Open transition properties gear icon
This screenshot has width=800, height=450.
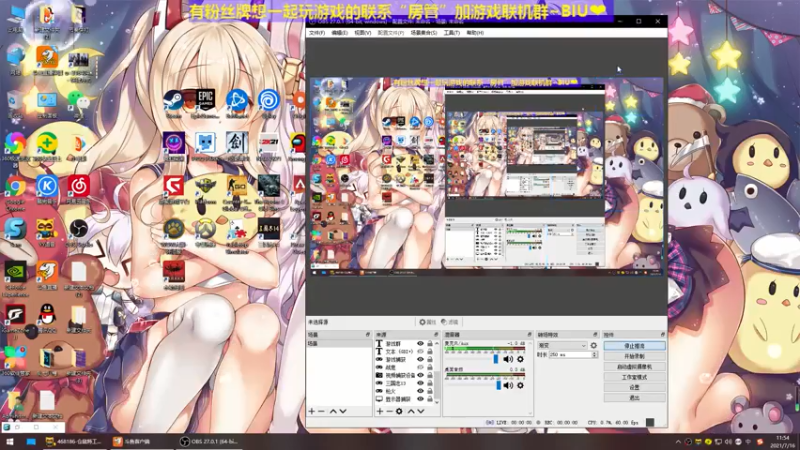(x=593, y=345)
